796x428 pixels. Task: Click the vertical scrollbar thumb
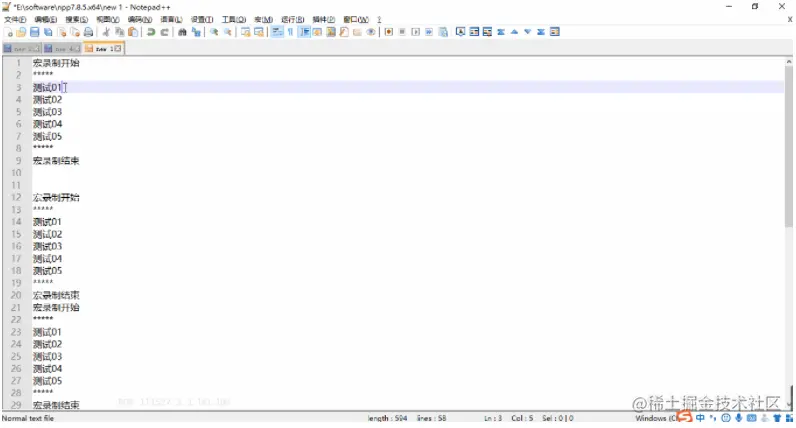(788, 146)
